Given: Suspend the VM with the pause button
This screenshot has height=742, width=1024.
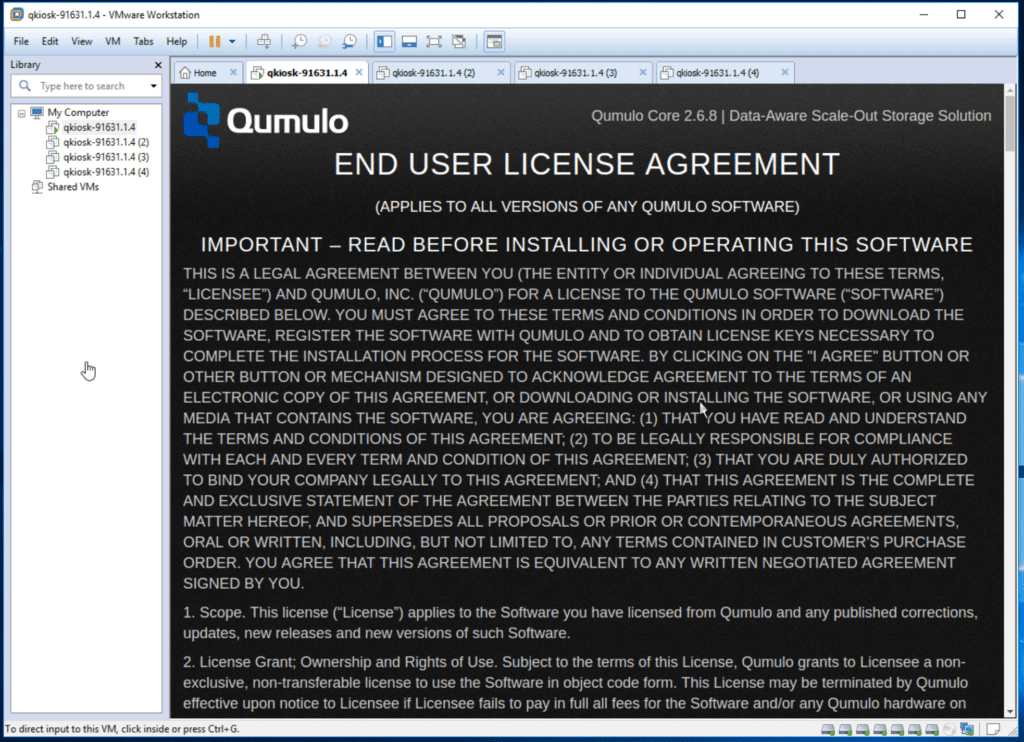Looking at the screenshot, I should [214, 42].
